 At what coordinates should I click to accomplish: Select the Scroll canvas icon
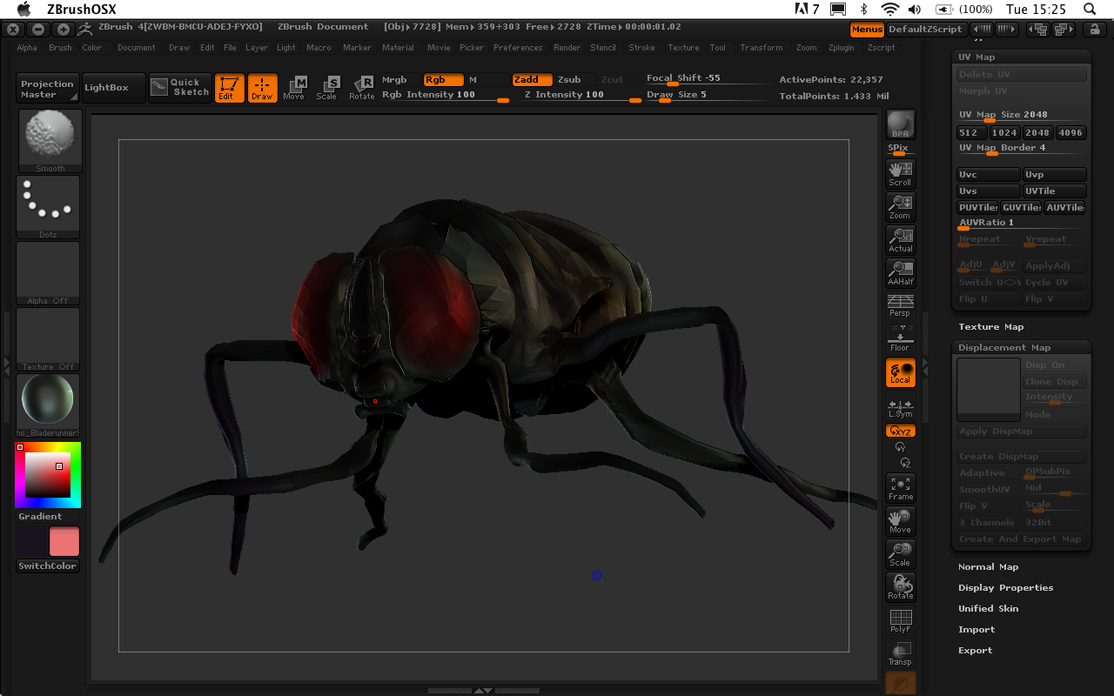pyautogui.click(x=899, y=173)
